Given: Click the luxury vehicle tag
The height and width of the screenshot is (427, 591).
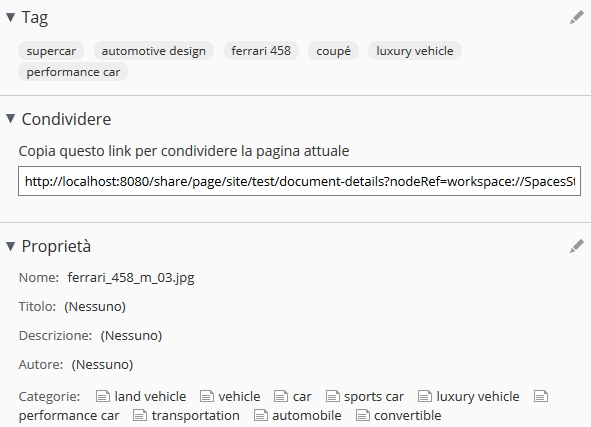Looking at the screenshot, I should [415, 51].
